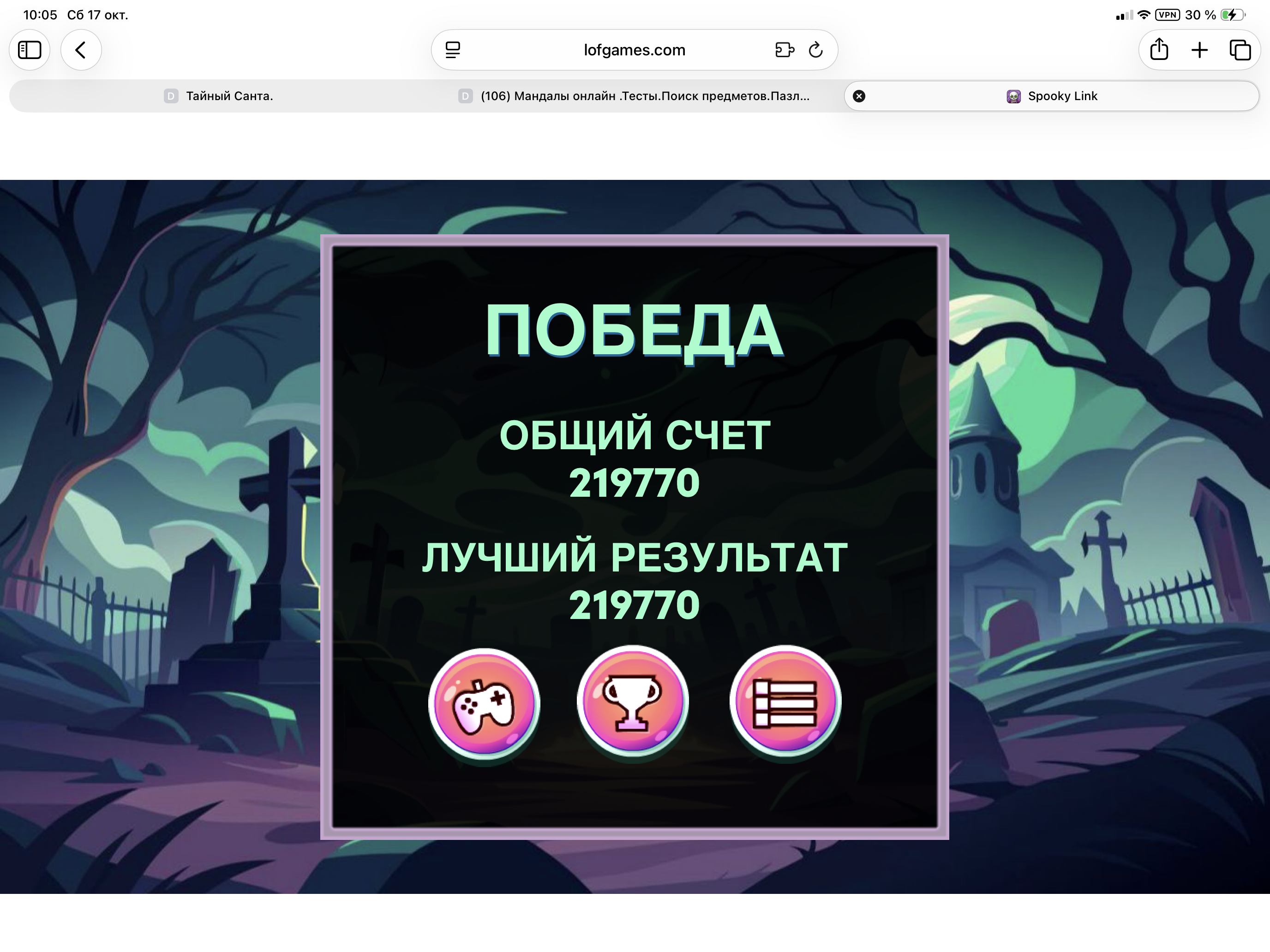Switch to the Тайный Санта tab
This screenshot has height=952, width=1270.
pos(218,96)
